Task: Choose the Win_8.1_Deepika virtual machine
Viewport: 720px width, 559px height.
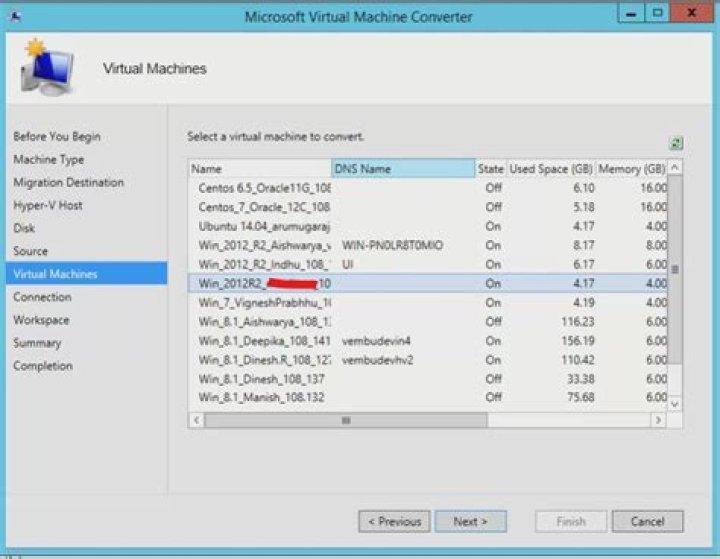Action: (x=265, y=341)
